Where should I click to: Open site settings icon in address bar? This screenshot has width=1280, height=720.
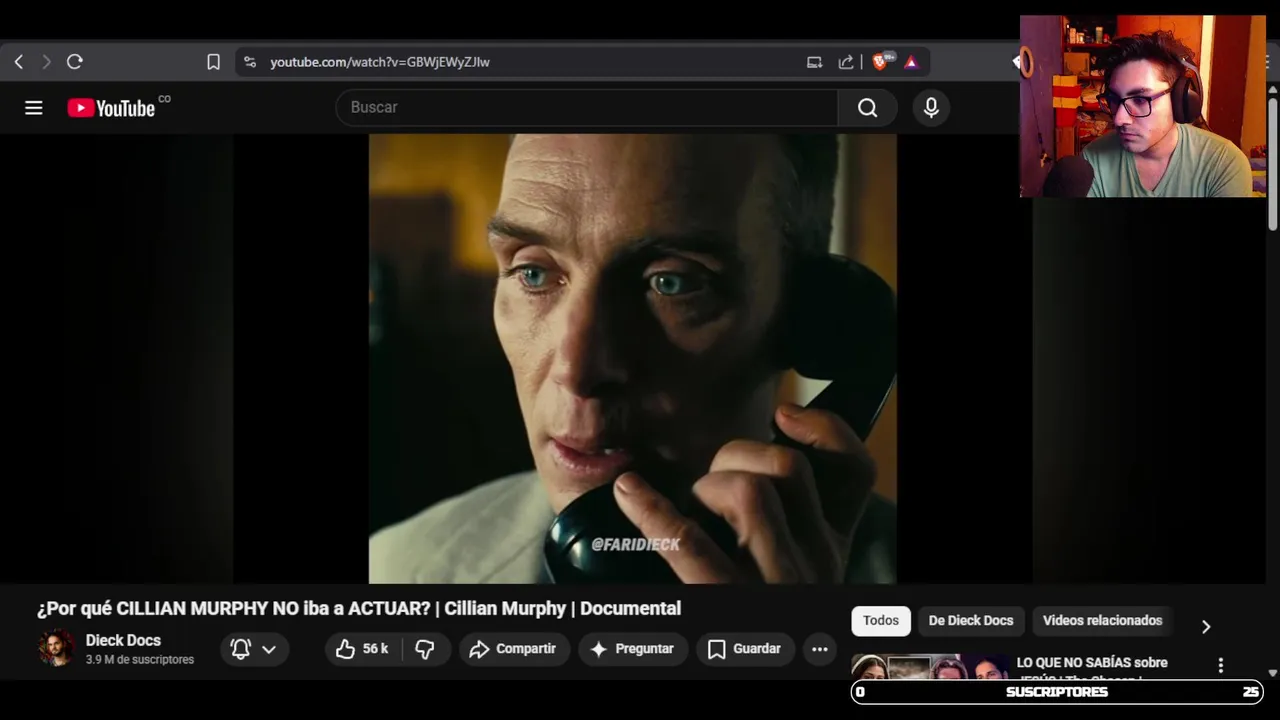[x=250, y=62]
